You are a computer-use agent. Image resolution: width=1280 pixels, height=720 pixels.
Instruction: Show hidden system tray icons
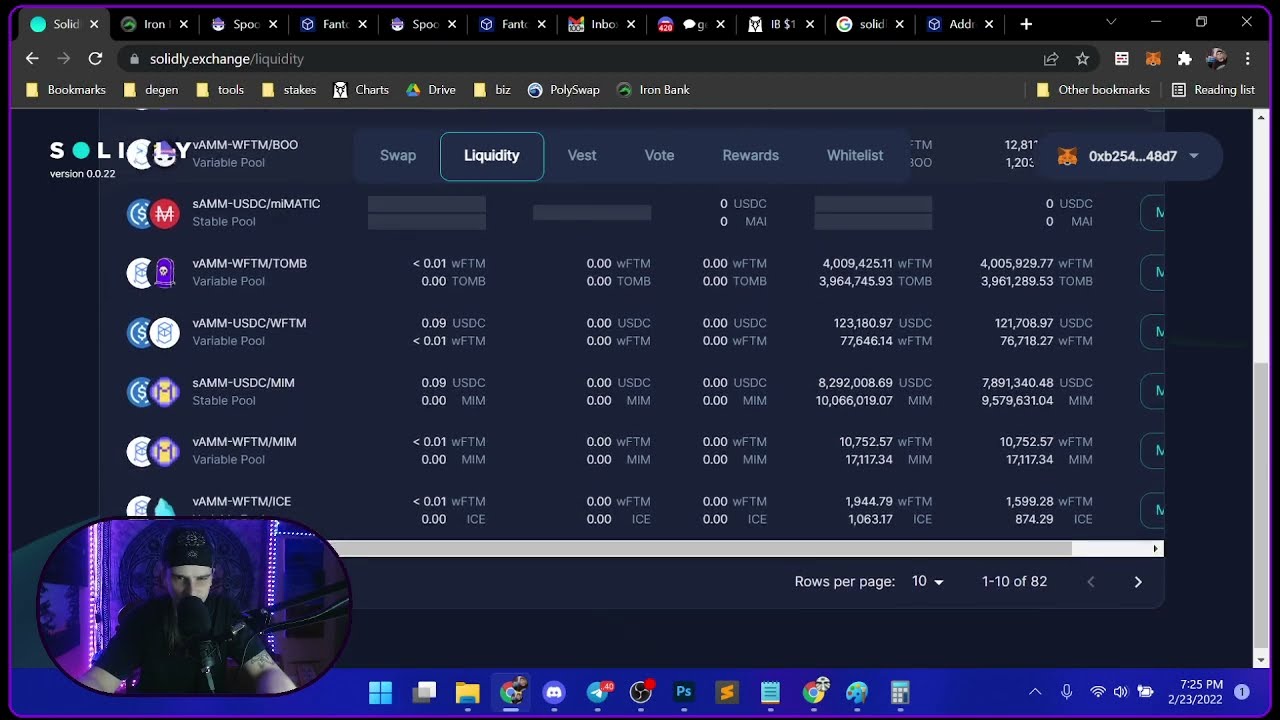pos(1035,692)
